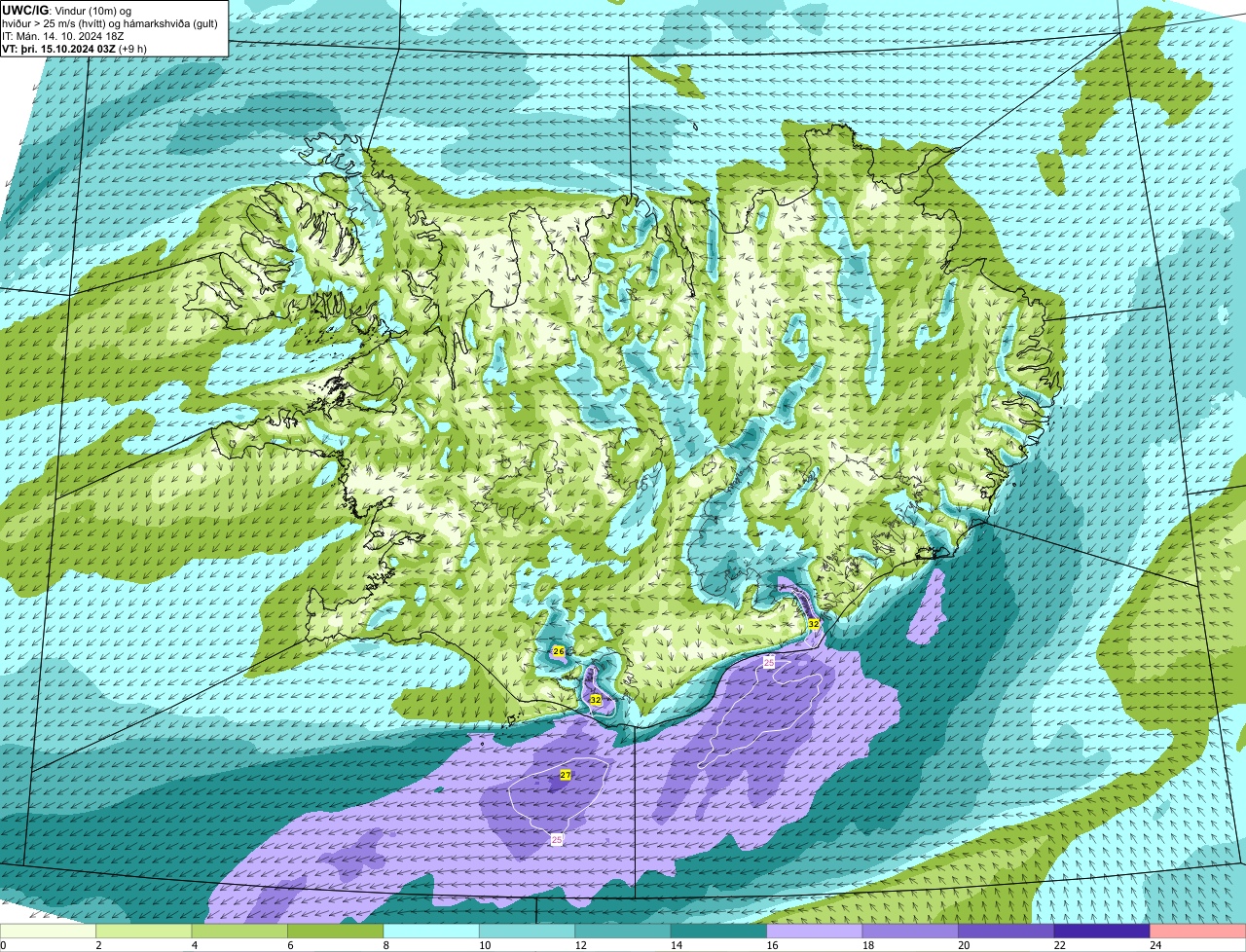Viewport: 1246px width, 952px height.
Task: Click the yellow "32" label just below the 26 label
Action: coord(595,700)
